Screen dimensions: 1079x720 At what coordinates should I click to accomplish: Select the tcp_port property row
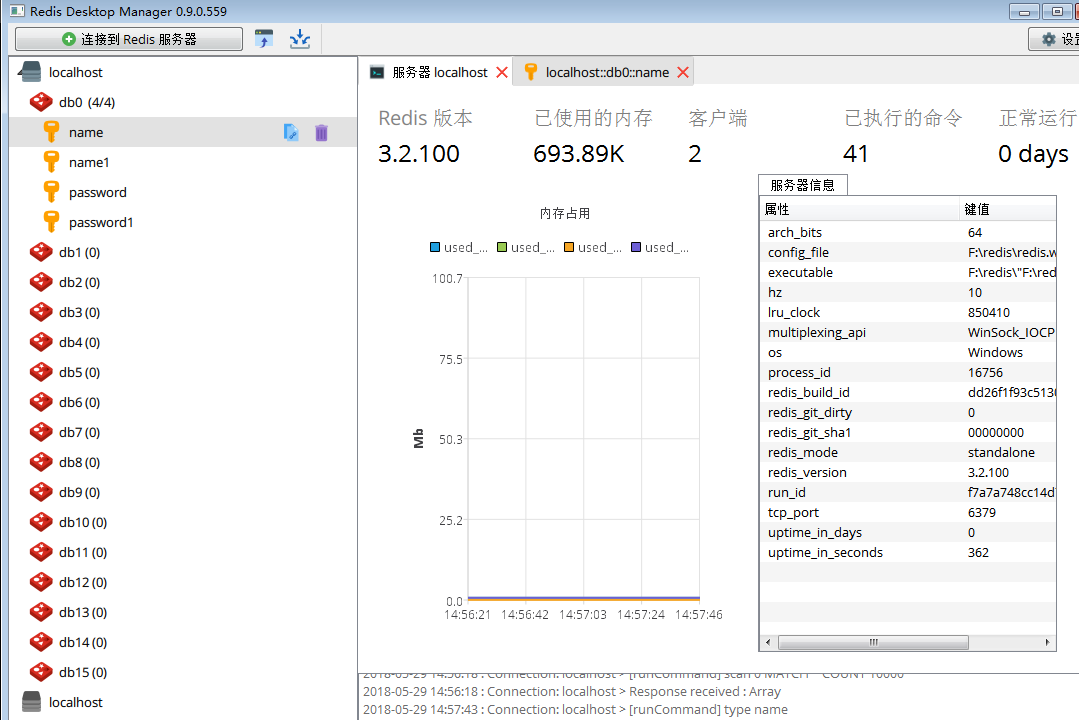point(908,512)
